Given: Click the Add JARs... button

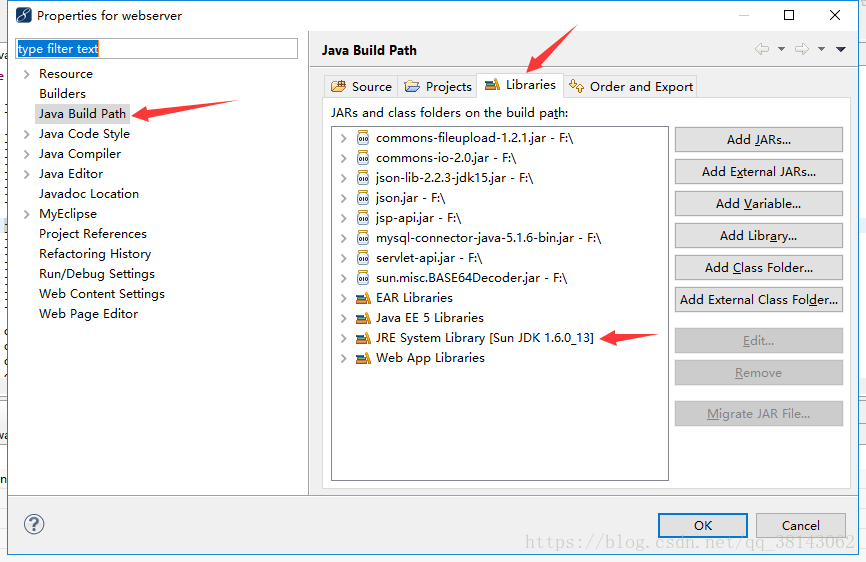Looking at the screenshot, I should [758, 140].
